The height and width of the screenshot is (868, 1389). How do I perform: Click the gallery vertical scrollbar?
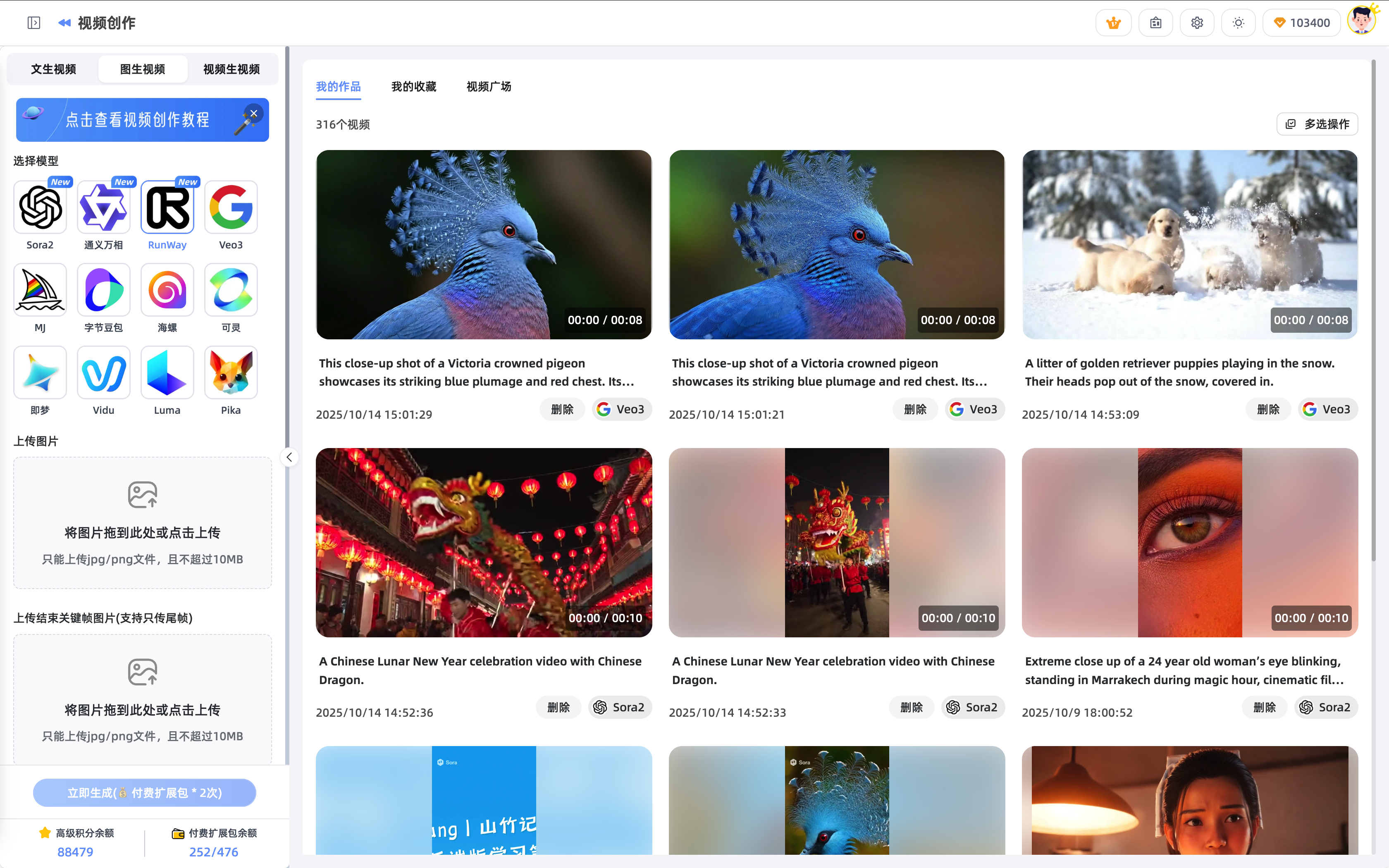1374,310
